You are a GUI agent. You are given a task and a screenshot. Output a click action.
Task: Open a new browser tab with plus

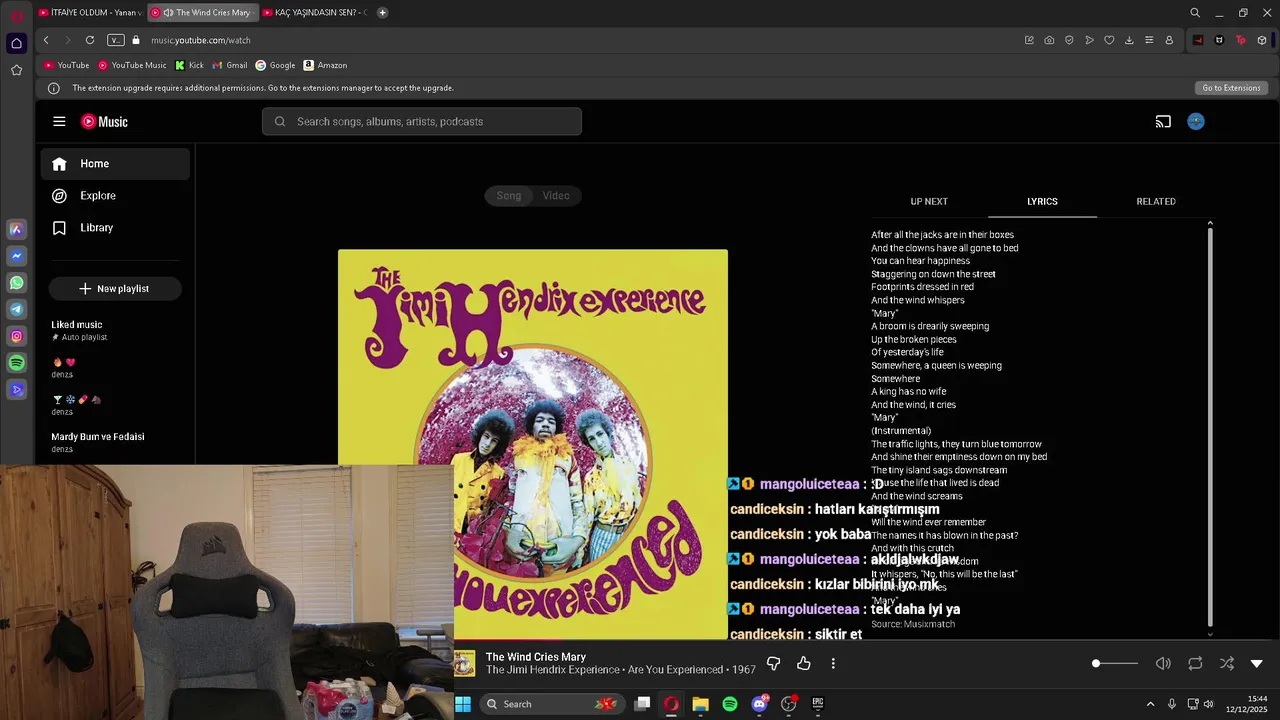(x=383, y=13)
